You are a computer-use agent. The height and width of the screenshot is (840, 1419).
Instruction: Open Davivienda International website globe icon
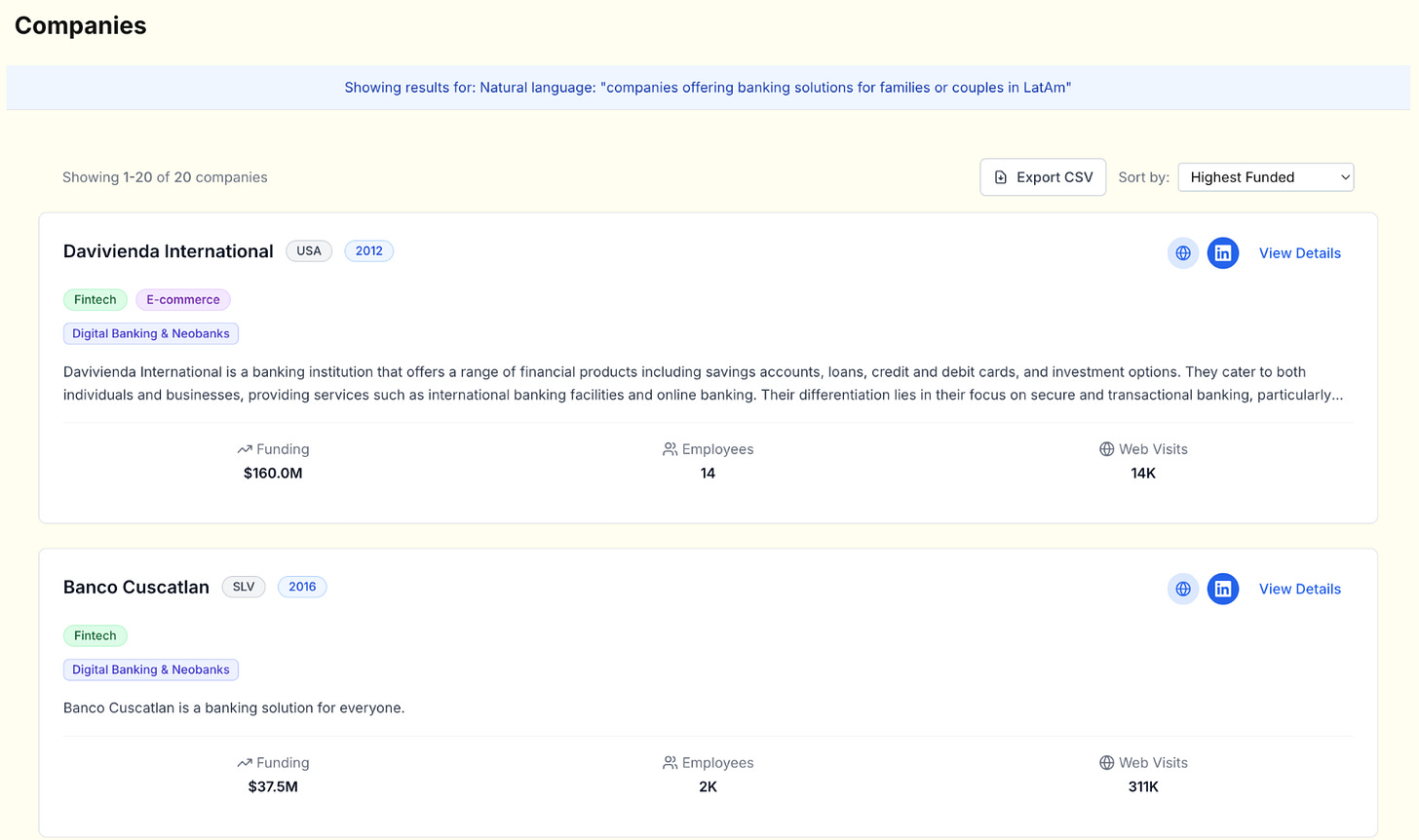(1183, 253)
